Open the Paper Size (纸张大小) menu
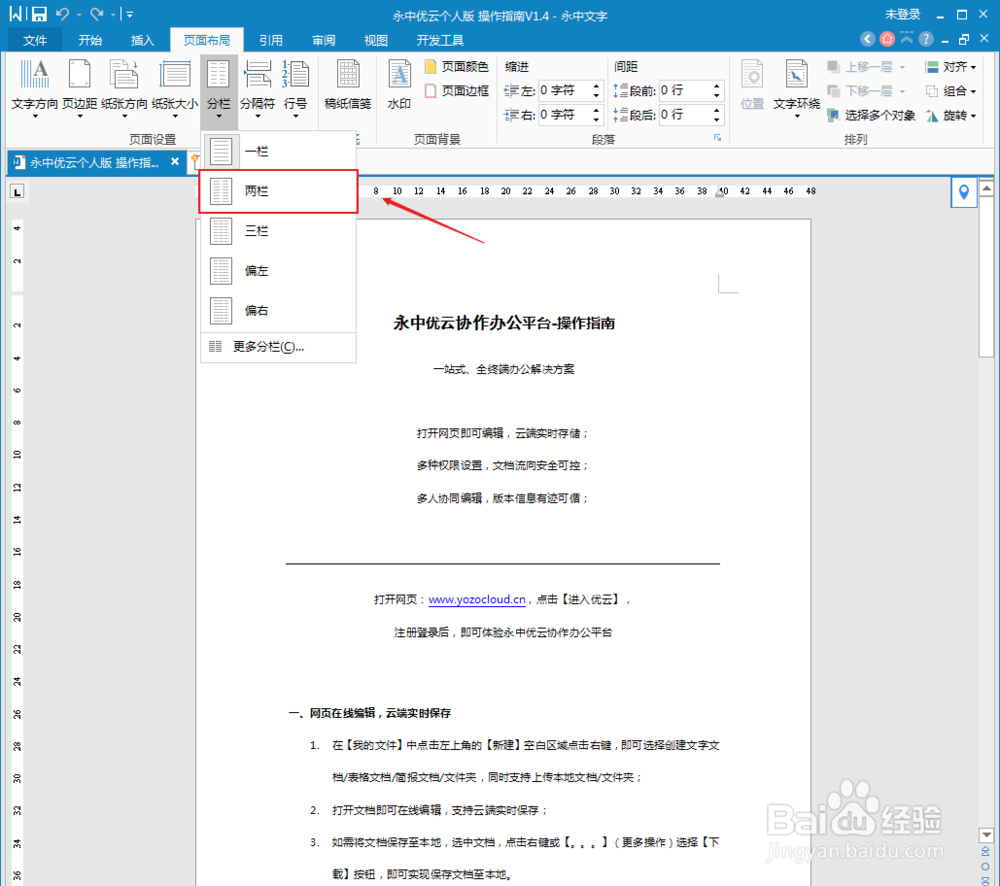Image resolution: width=1000 pixels, height=886 pixels. (175, 89)
